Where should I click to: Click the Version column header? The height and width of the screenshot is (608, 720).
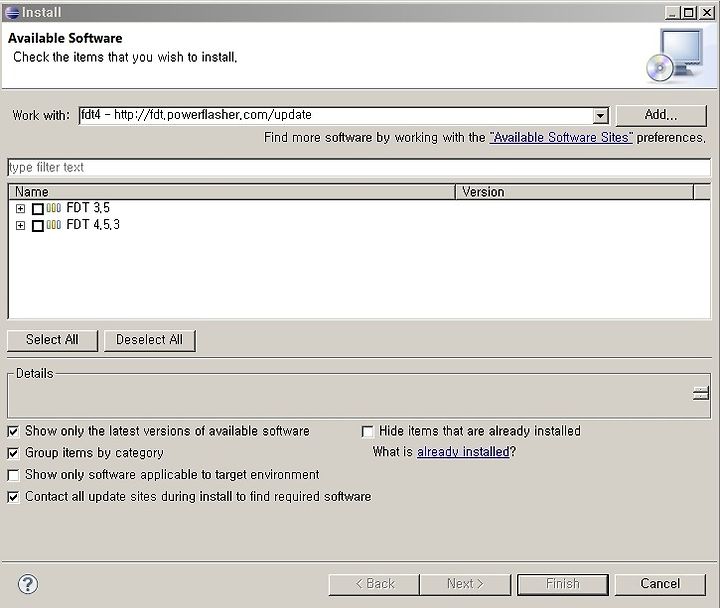(x=574, y=191)
